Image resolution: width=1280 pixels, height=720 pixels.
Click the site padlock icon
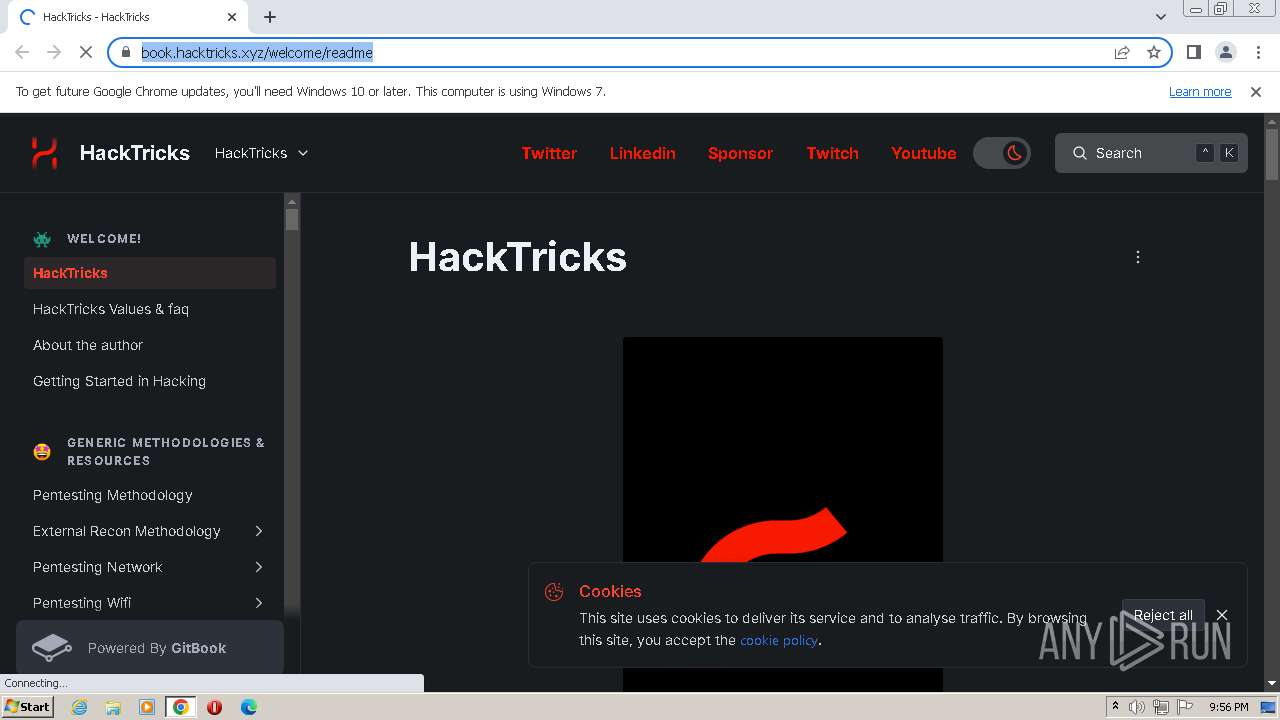(125, 52)
